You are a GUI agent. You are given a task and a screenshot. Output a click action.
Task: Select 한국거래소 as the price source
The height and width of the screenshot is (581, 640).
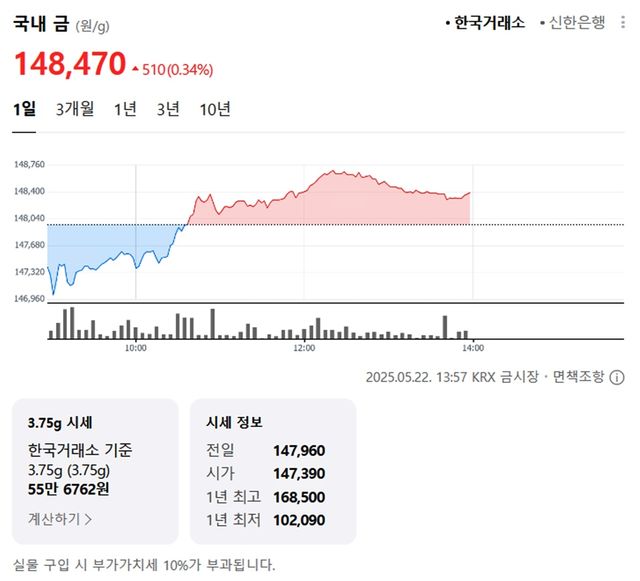489,22
